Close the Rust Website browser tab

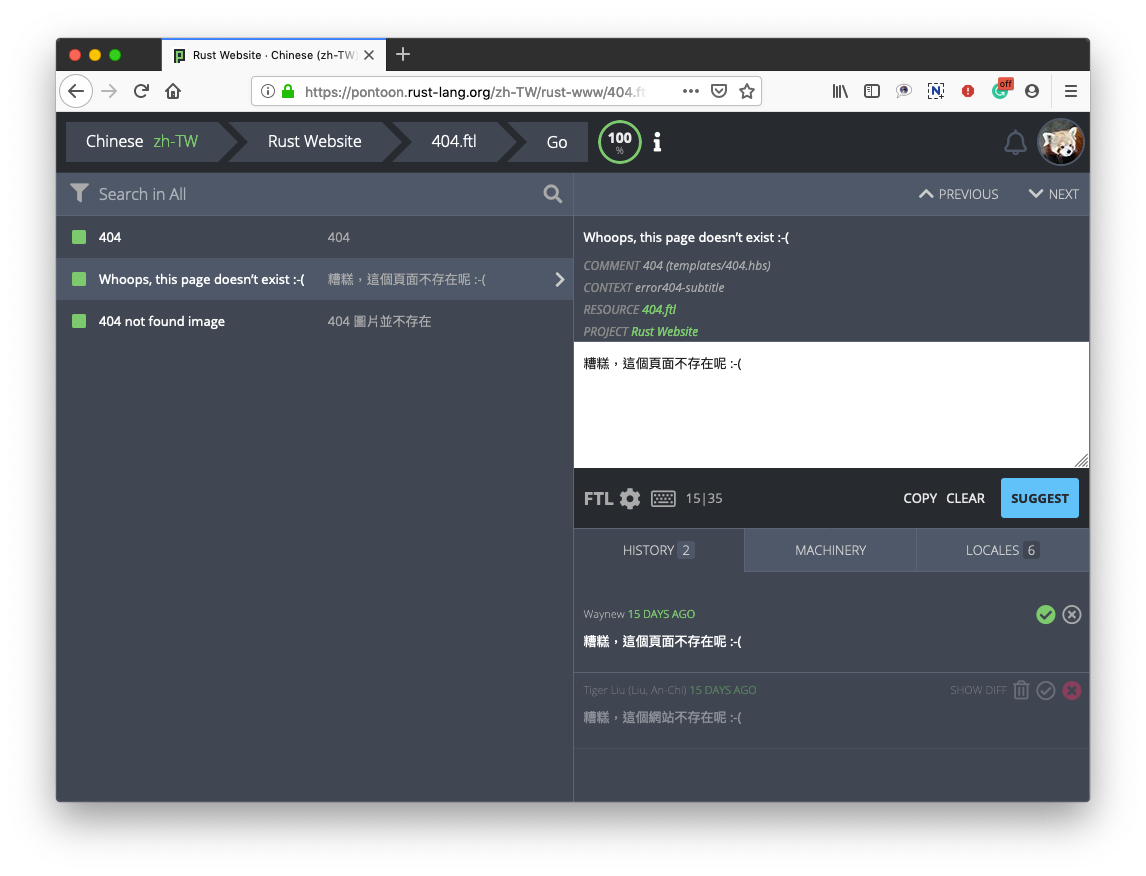click(369, 55)
